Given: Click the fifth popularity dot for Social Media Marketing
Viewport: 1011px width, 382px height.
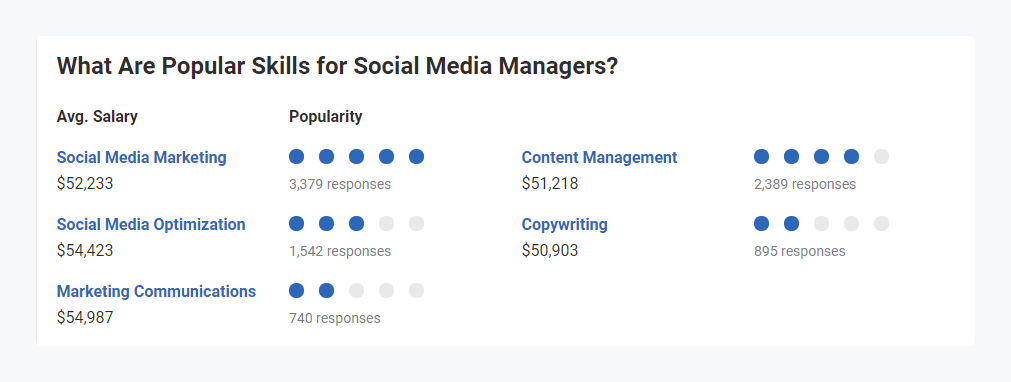Looking at the screenshot, I should (417, 156).
